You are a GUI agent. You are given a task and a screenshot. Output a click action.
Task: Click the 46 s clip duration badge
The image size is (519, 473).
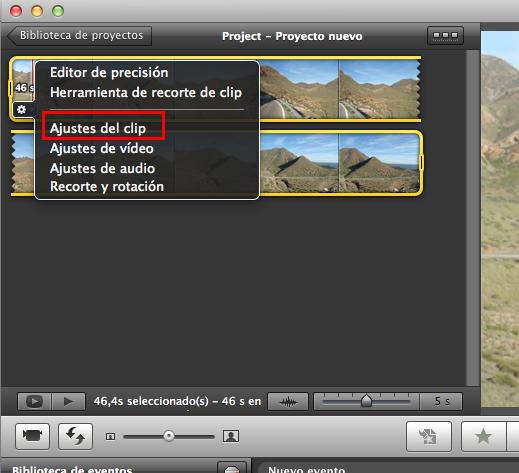coord(24,88)
